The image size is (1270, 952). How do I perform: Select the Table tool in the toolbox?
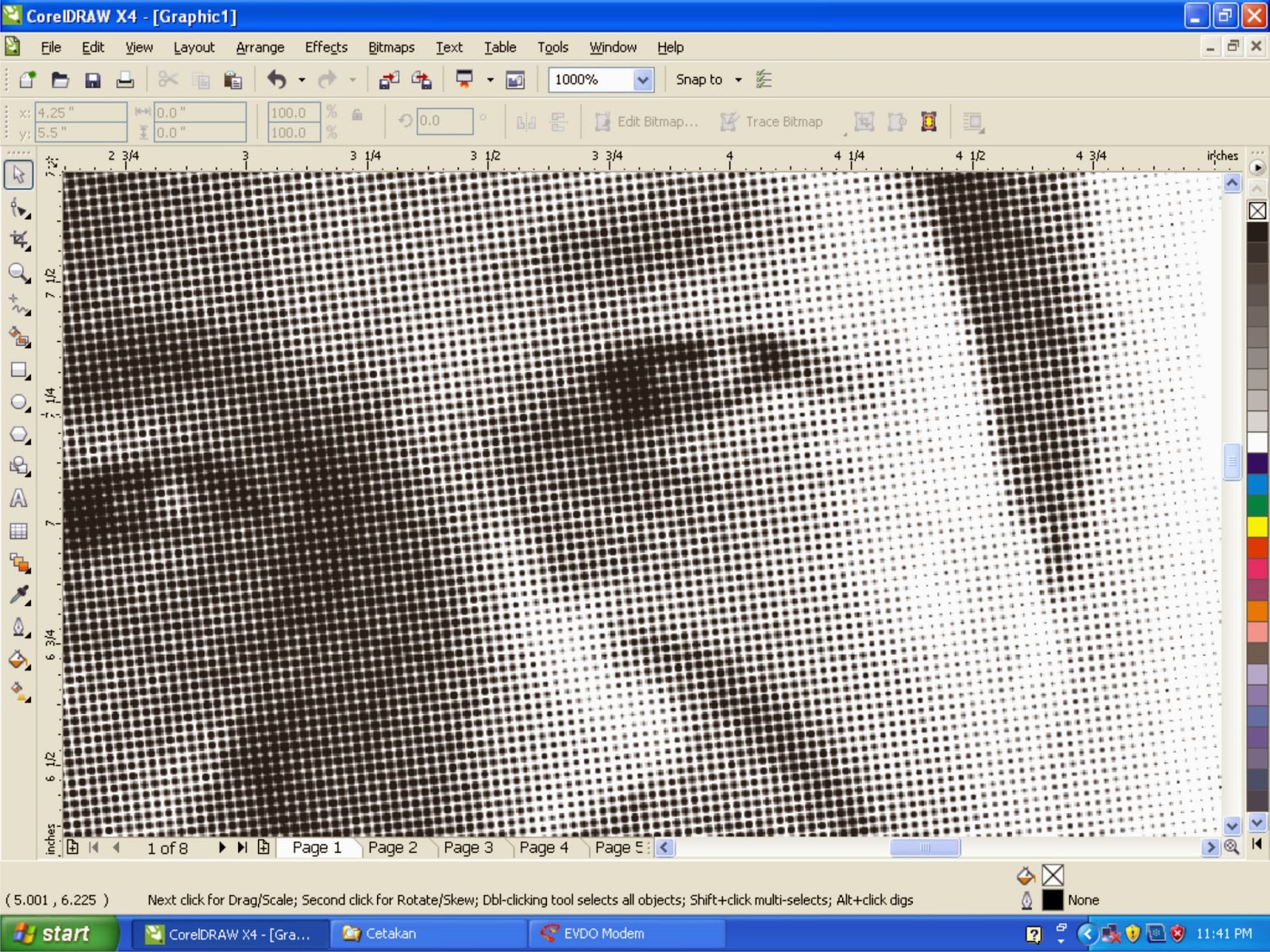click(x=18, y=532)
